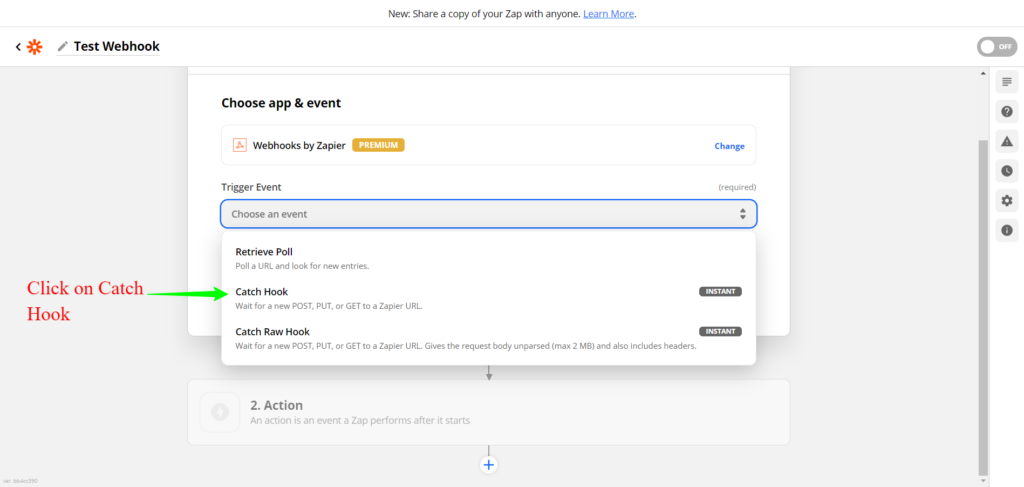Open the info circle icon in sidebar
This screenshot has height=487, width=1024.
pos(1006,230)
